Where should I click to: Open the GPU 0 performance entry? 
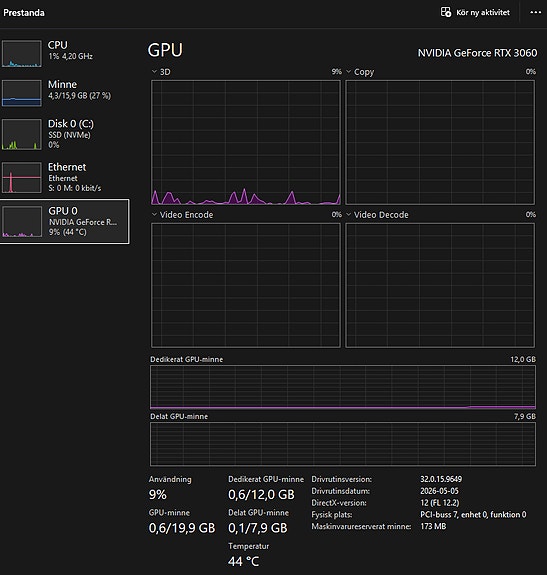point(65,221)
